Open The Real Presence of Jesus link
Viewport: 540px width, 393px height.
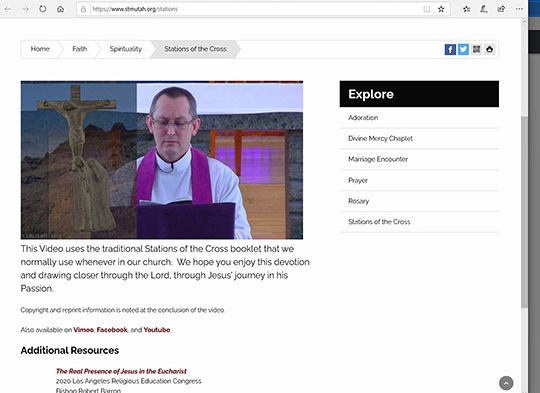pyautogui.click(x=121, y=371)
